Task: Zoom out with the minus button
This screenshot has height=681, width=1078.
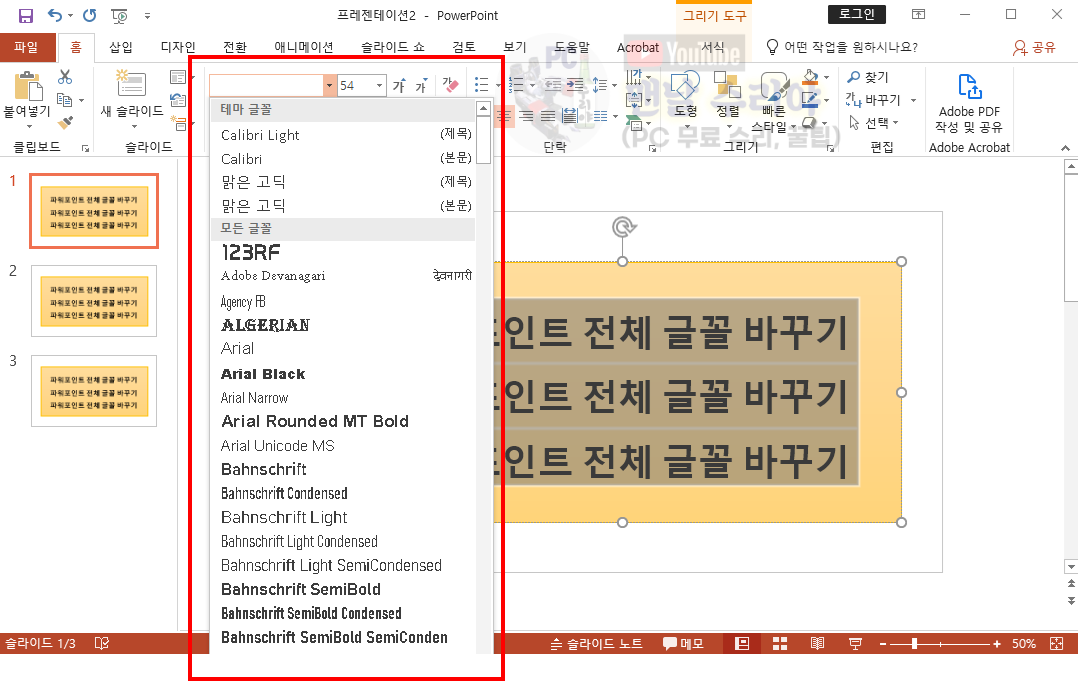Action: point(883,644)
